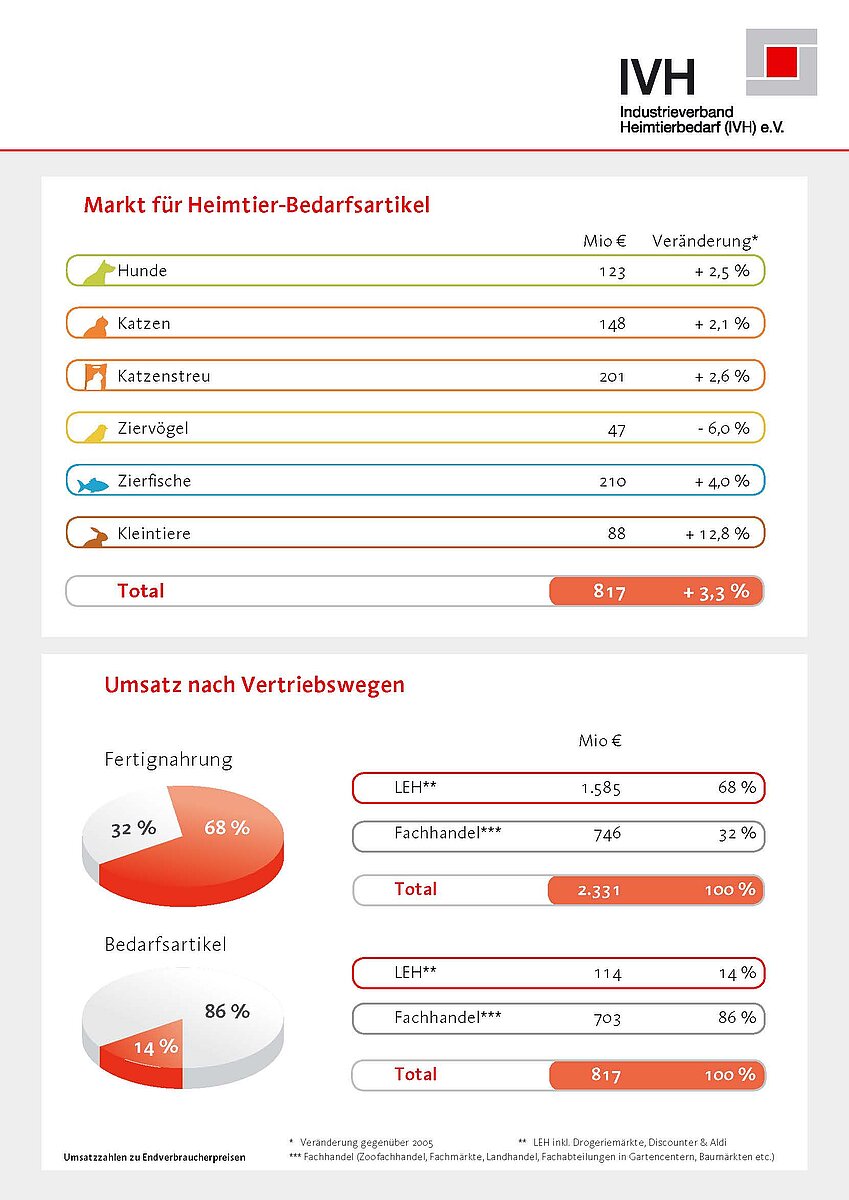Screen dimensions: 849x1200
Task: Select the Fachhandel*** row showing 703
Action: coord(558,1019)
